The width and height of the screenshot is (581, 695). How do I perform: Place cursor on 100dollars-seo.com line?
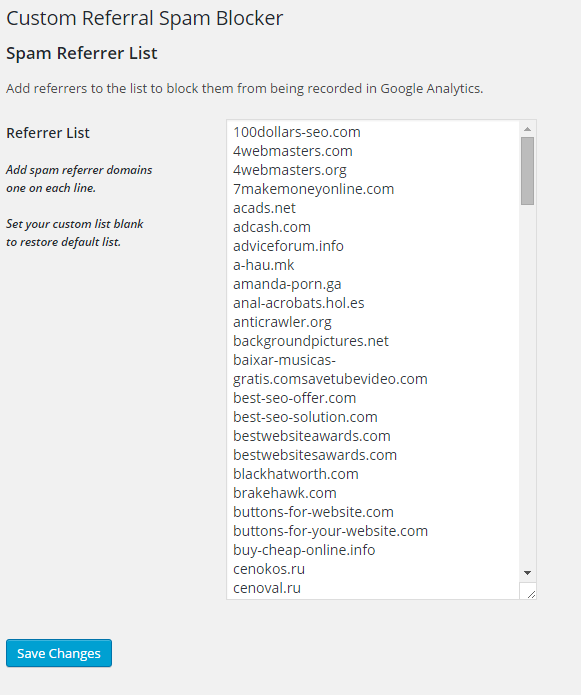(x=296, y=132)
